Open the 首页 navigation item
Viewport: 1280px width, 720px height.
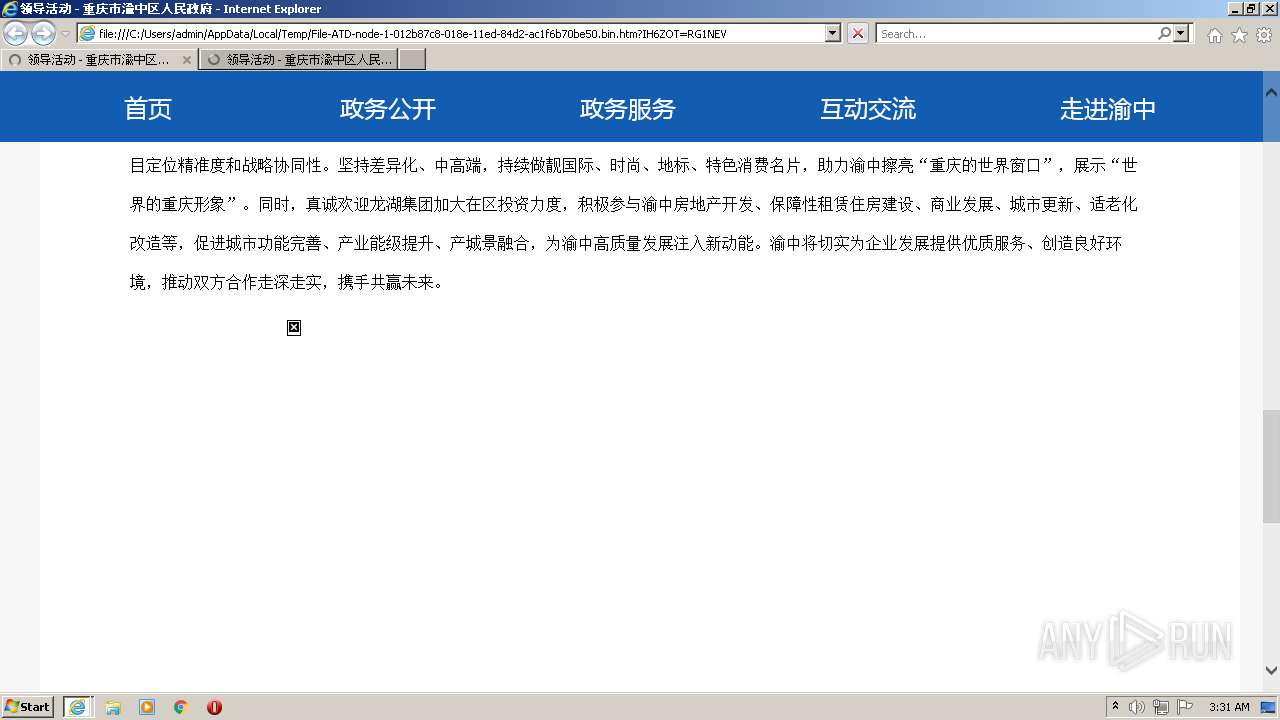coord(148,109)
